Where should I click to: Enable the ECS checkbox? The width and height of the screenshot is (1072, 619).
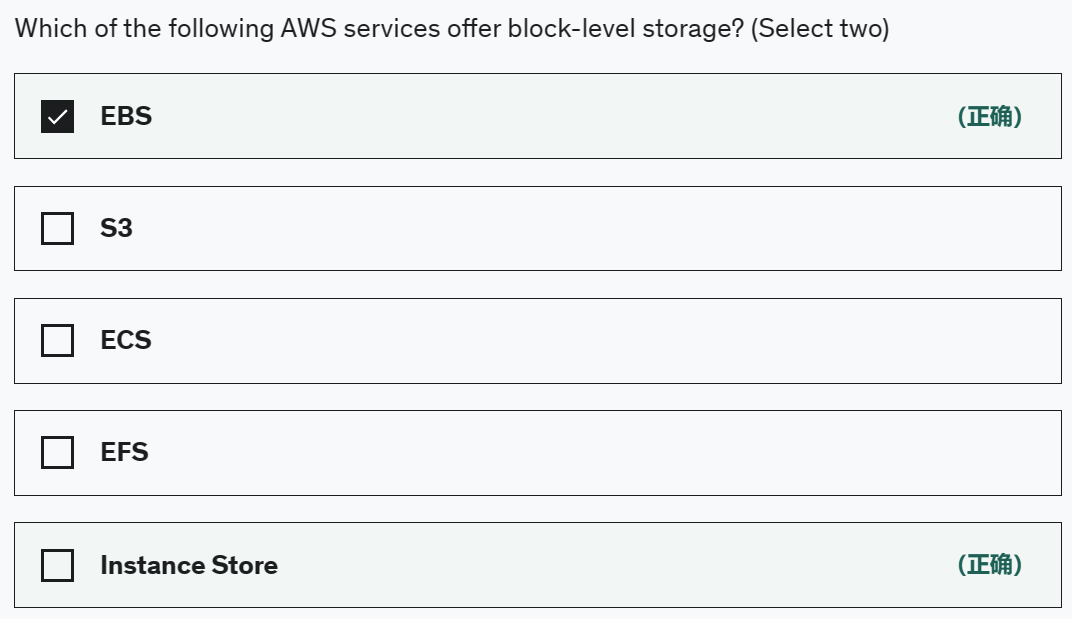coord(57,340)
